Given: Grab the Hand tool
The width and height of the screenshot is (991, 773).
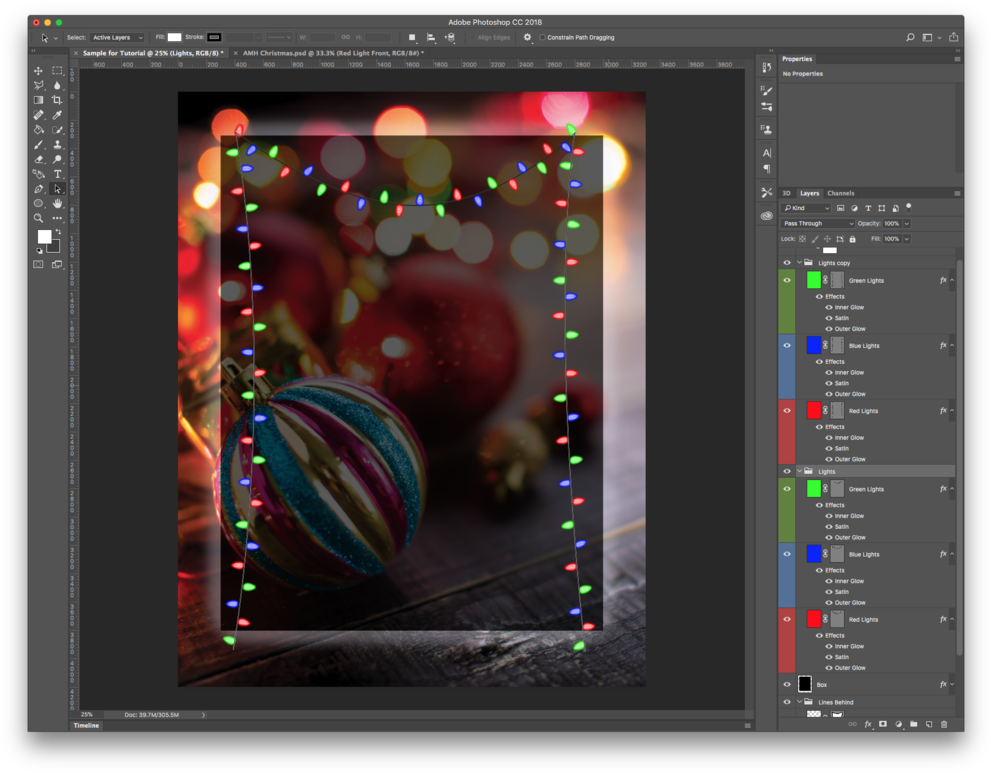Looking at the screenshot, I should (57, 202).
